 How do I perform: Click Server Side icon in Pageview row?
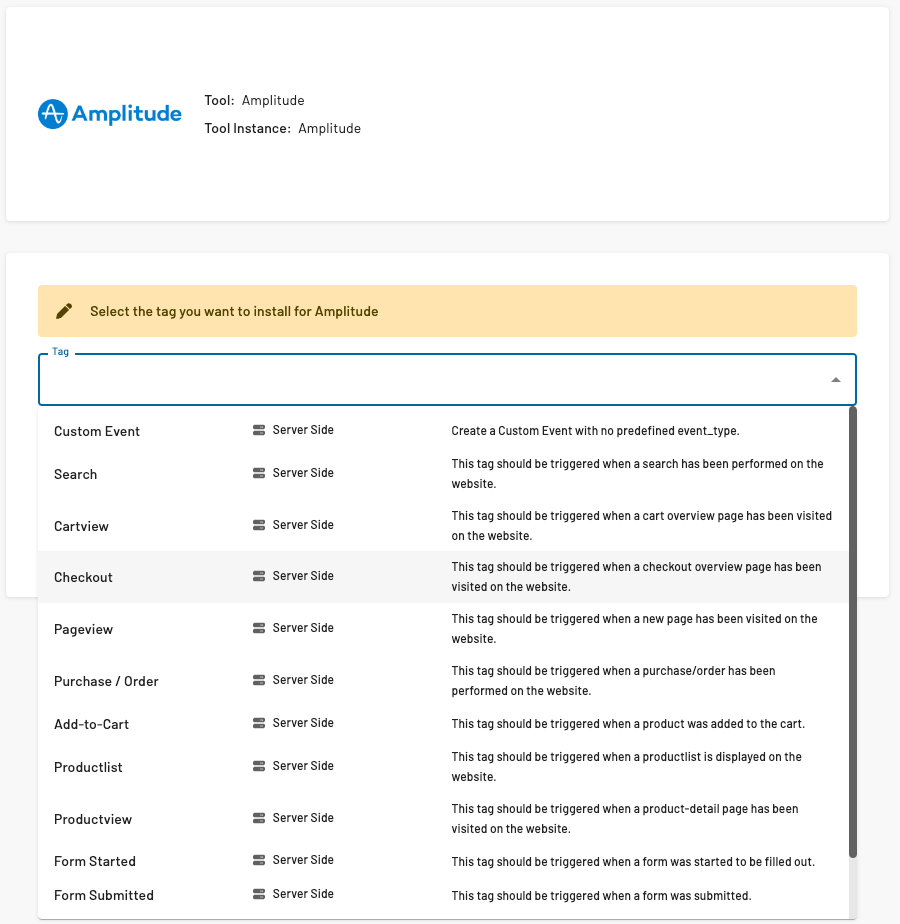point(259,628)
